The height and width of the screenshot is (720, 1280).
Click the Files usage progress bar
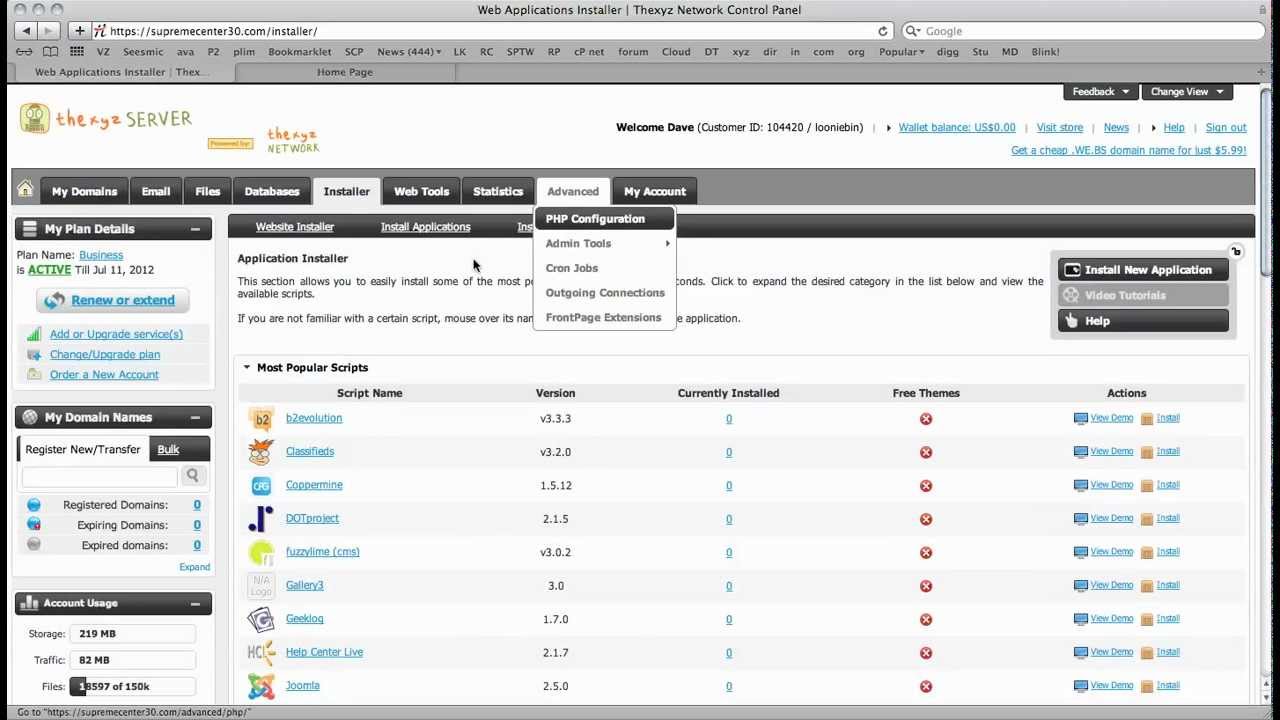(x=133, y=687)
